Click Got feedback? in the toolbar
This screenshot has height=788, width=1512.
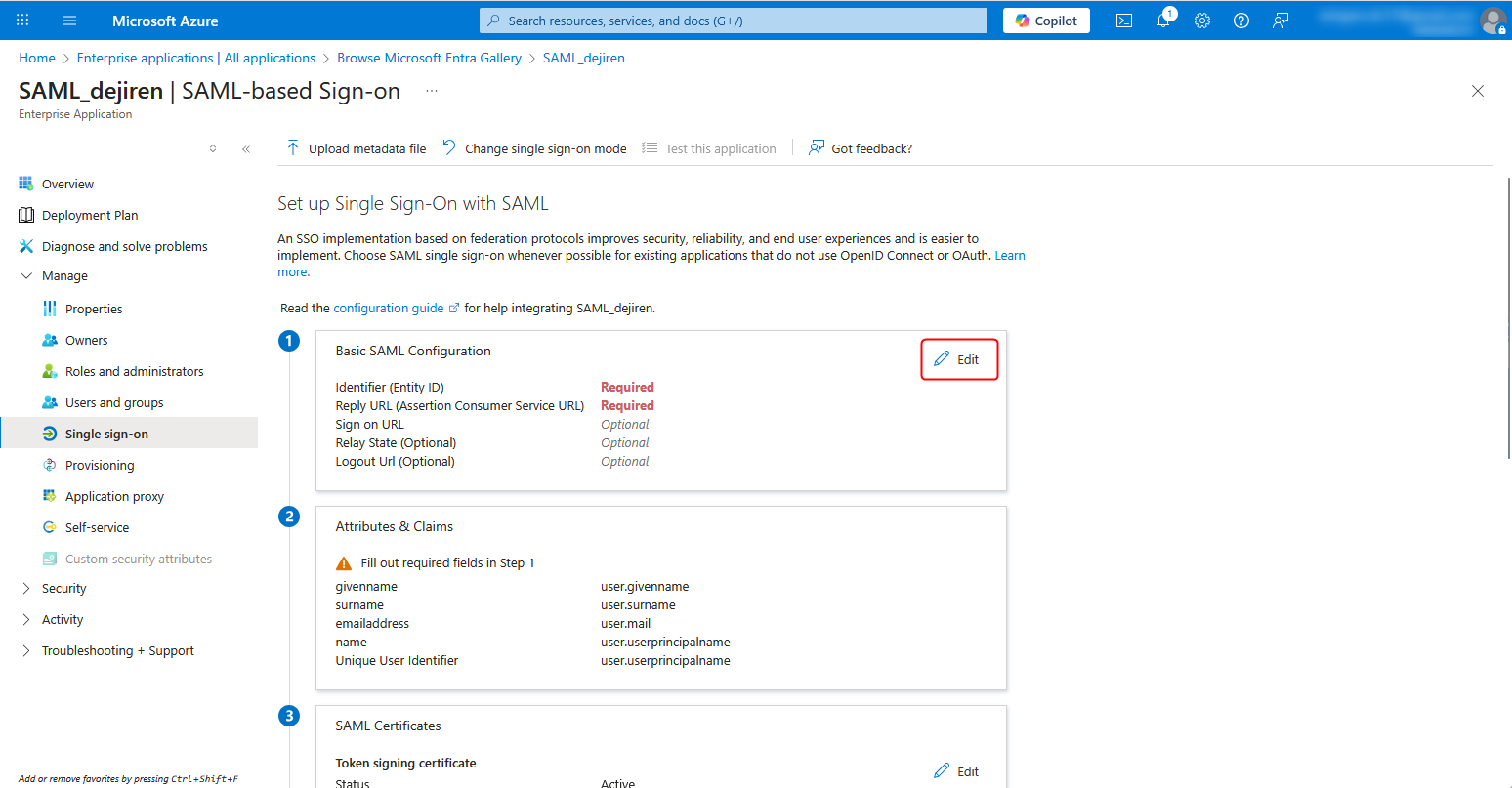click(861, 148)
